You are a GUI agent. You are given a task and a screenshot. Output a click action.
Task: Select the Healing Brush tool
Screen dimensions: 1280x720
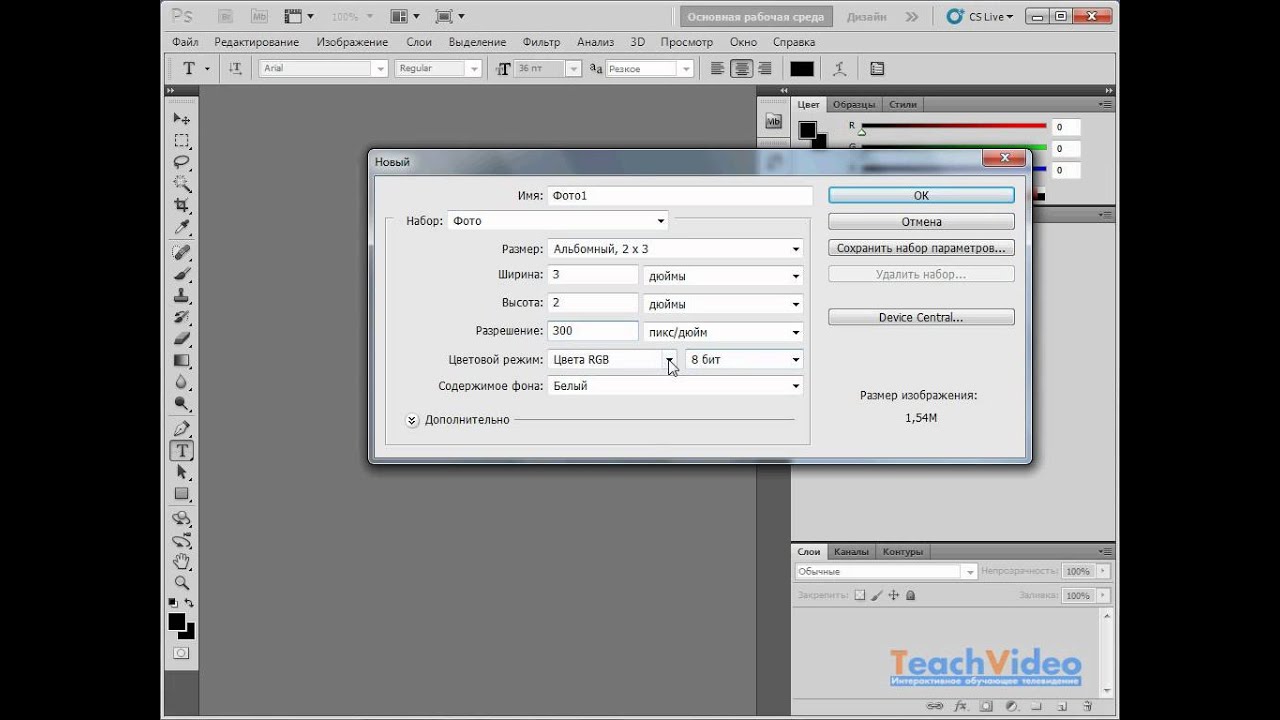tap(181, 252)
